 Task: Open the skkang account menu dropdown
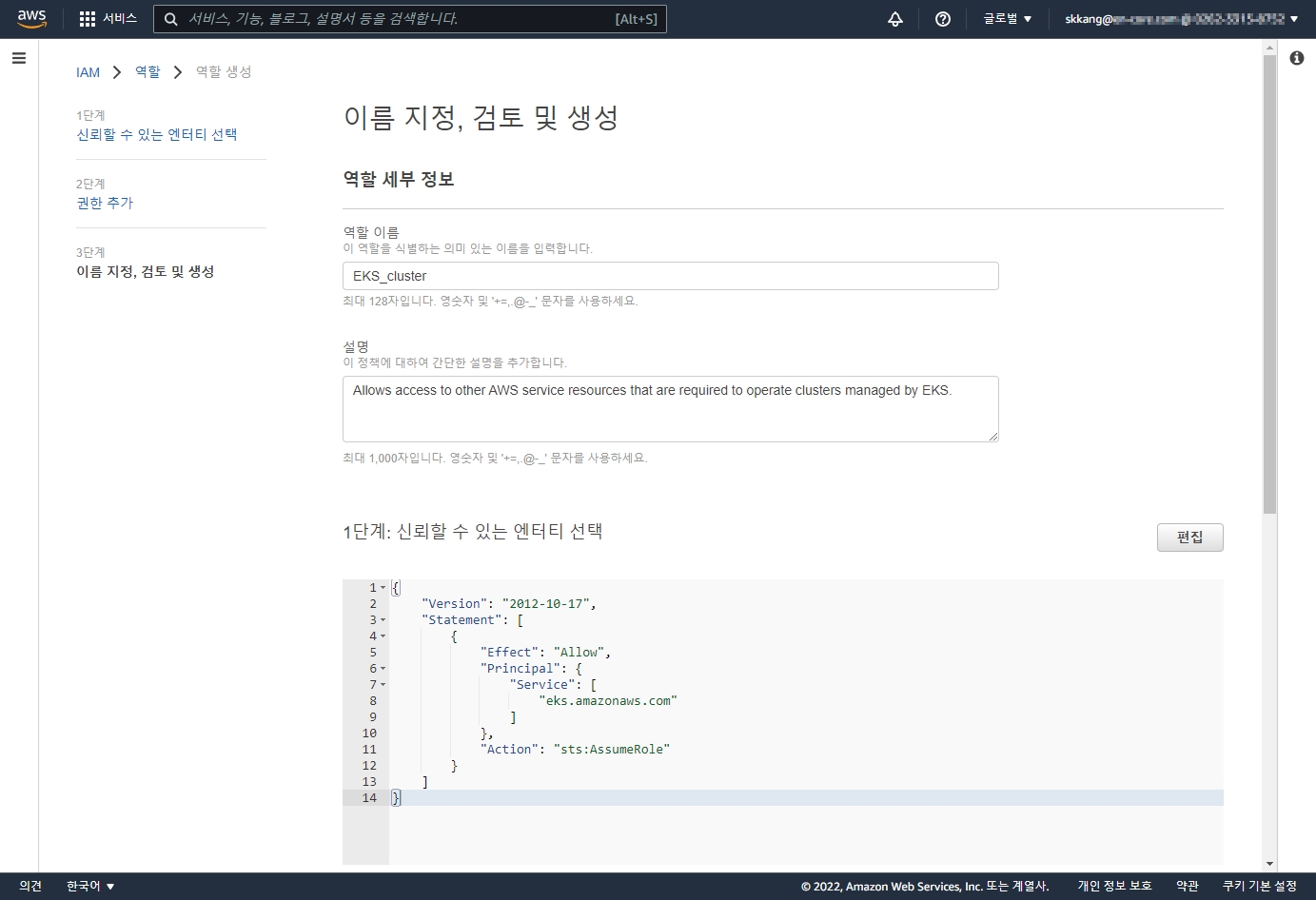click(x=1181, y=19)
